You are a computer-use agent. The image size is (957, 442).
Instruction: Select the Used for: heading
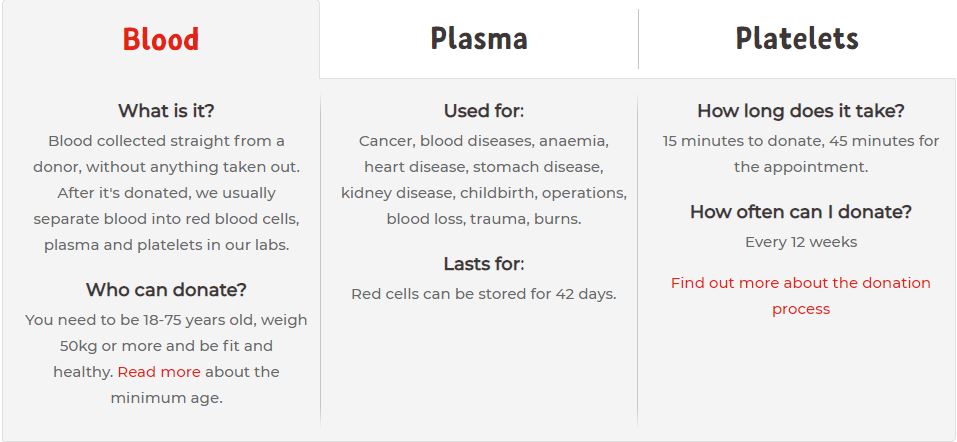tap(484, 111)
